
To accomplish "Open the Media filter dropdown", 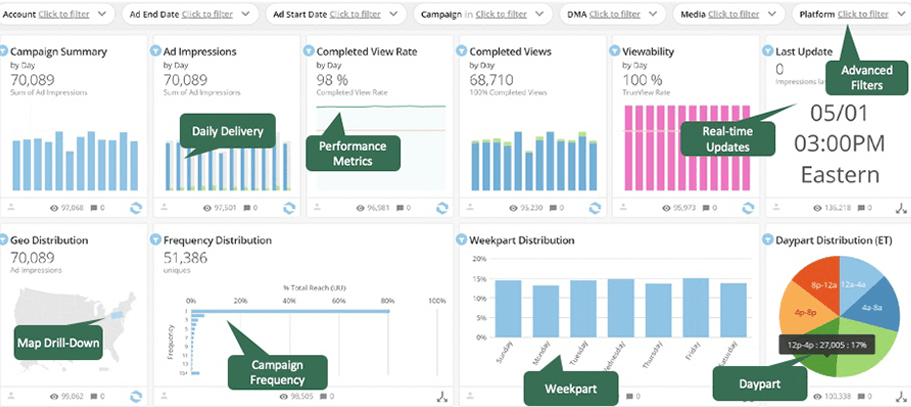I will click(x=773, y=14).
